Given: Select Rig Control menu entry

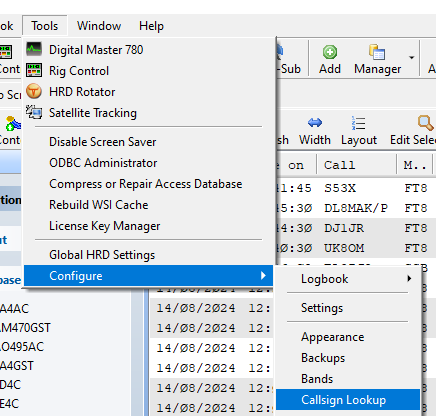Looking at the screenshot, I should point(149,71).
